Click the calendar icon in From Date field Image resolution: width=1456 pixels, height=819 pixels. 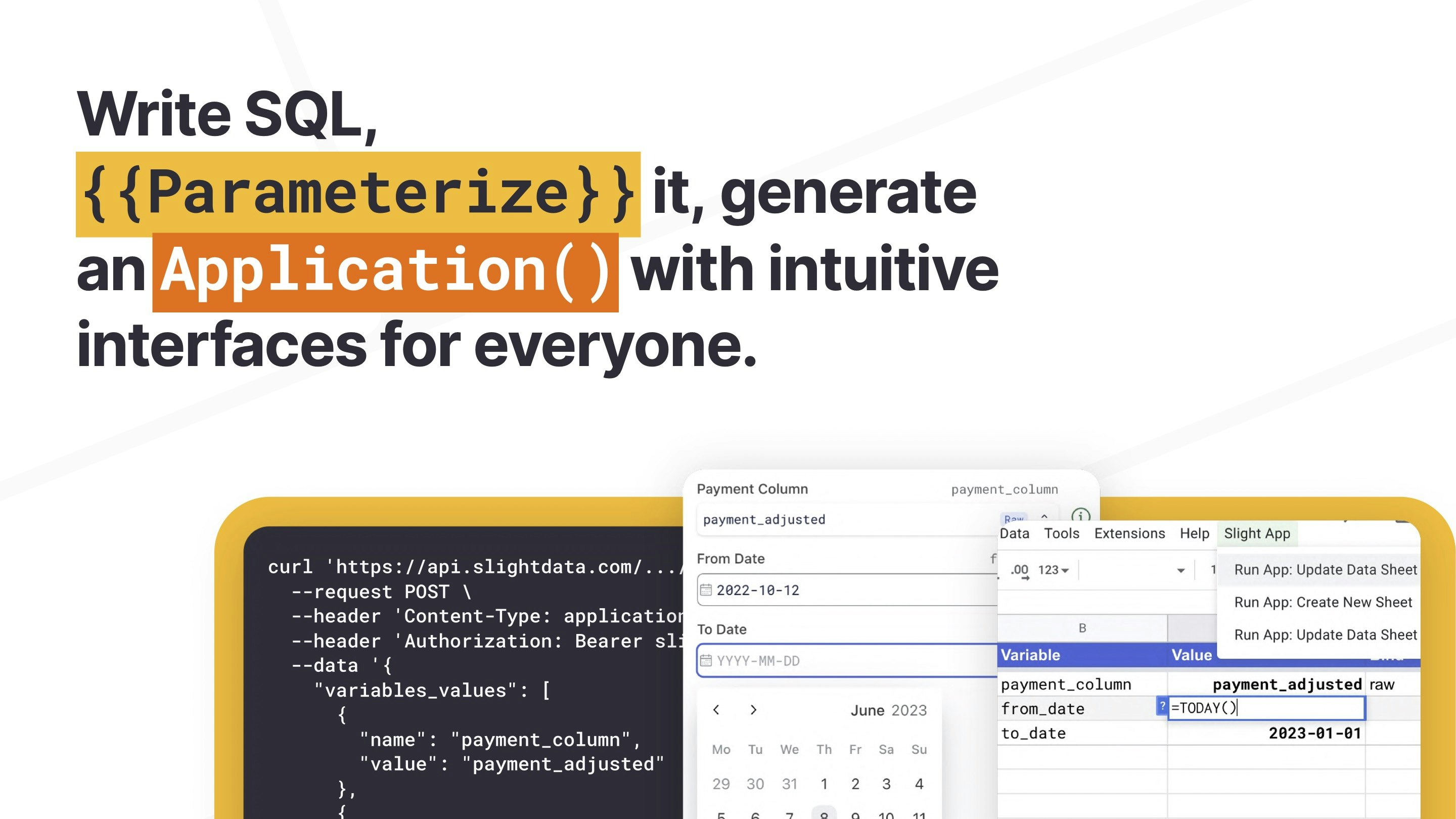(705, 590)
